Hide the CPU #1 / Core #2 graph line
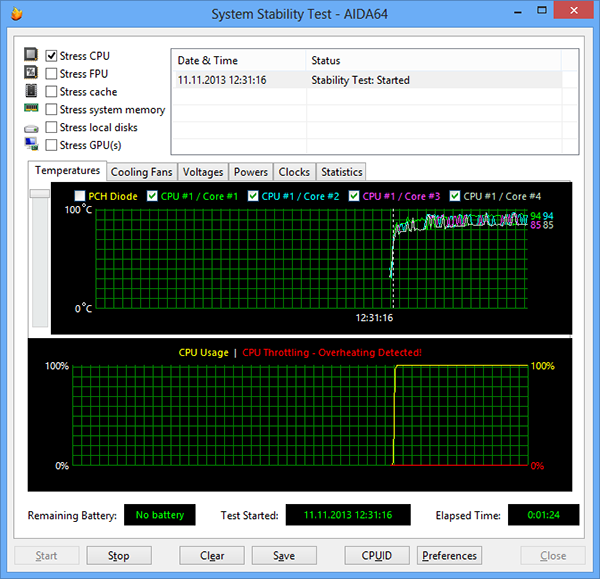 [253, 196]
